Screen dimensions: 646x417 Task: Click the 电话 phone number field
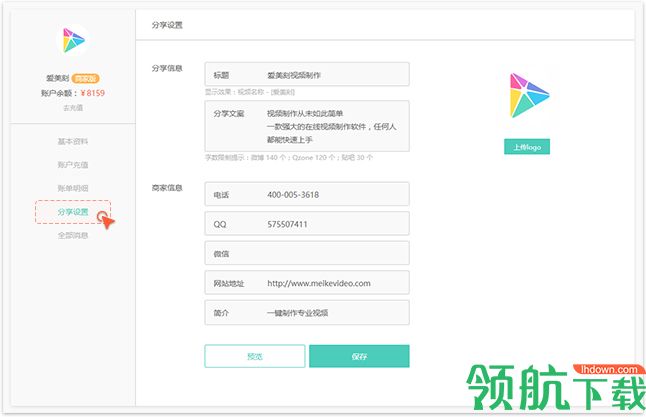click(307, 194)
